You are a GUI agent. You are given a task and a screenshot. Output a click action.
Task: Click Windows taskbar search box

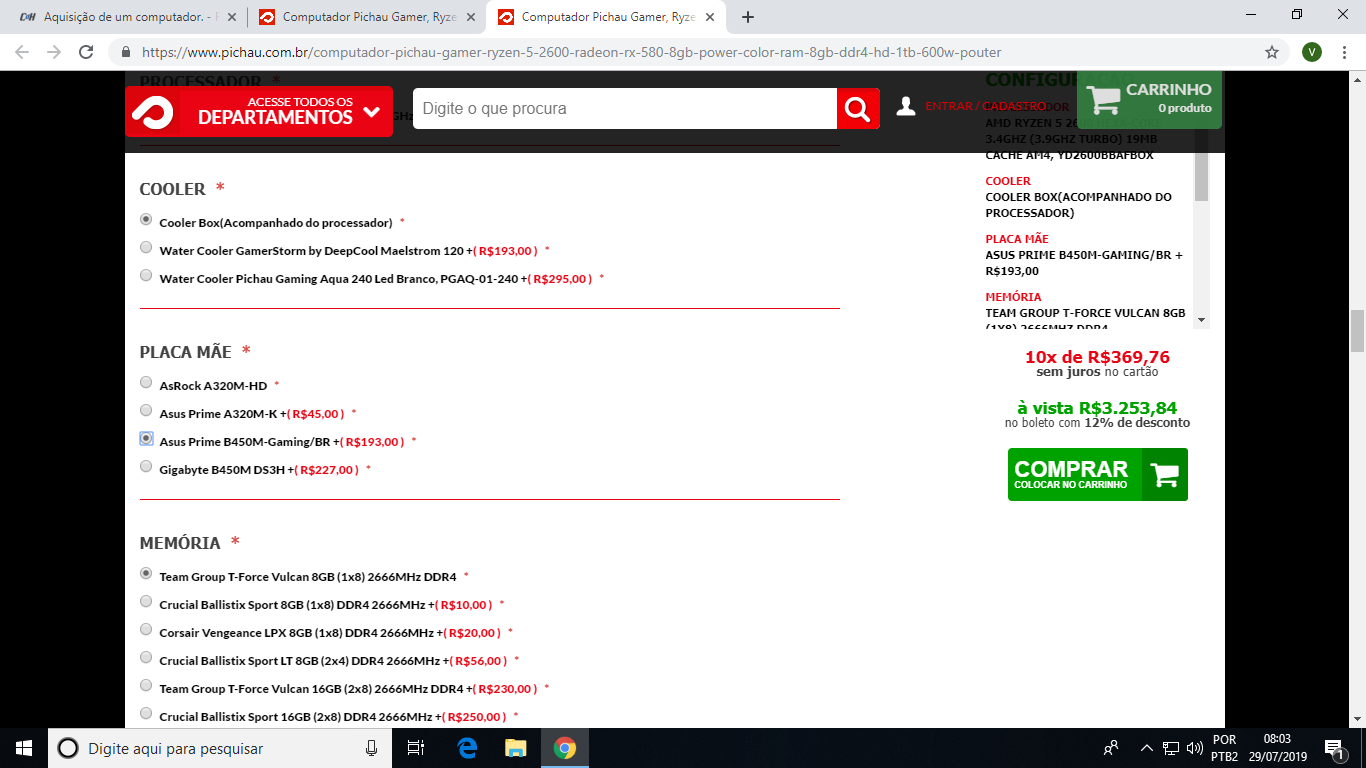[x=220, y=748]
